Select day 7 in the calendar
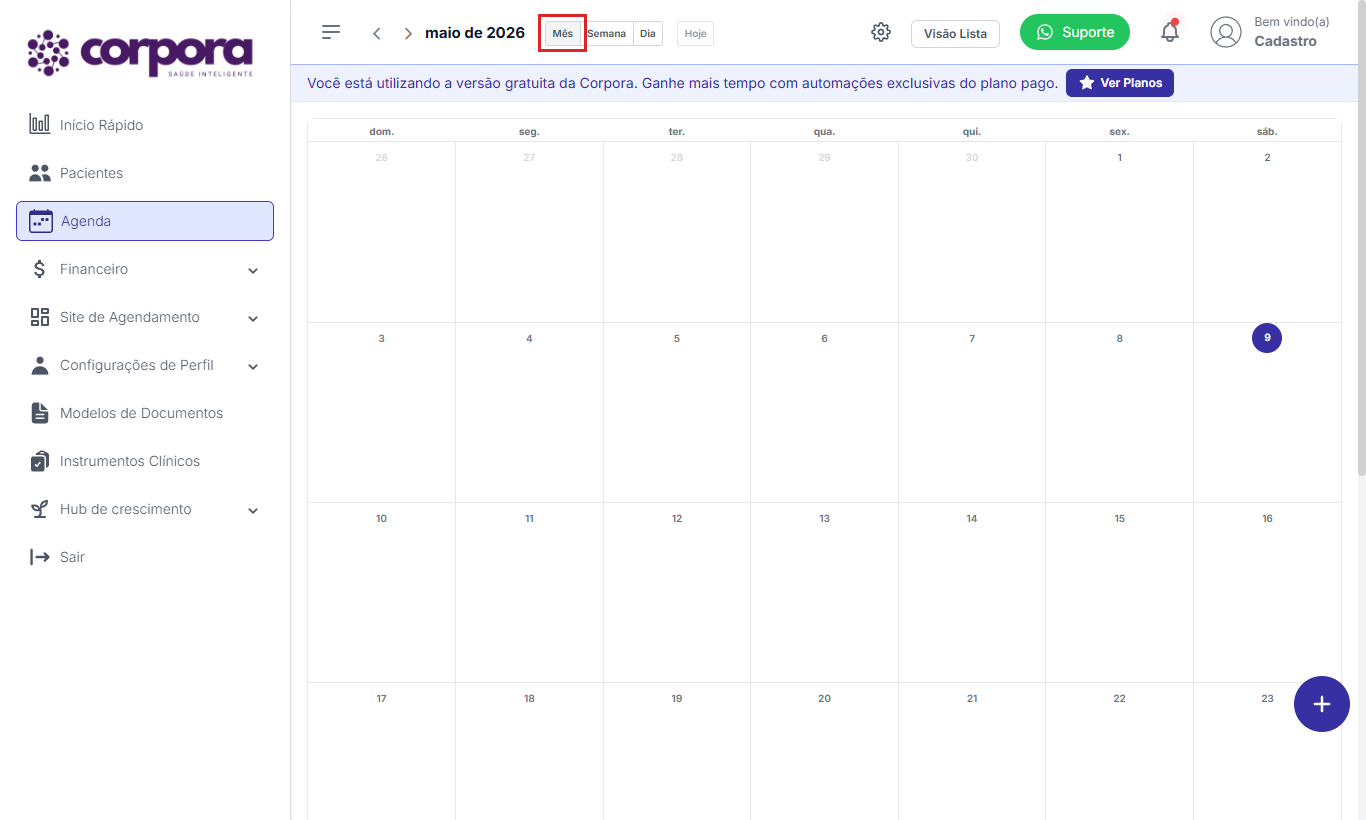Viewport: 1366px width, 820px height. (x=972, y=338)
